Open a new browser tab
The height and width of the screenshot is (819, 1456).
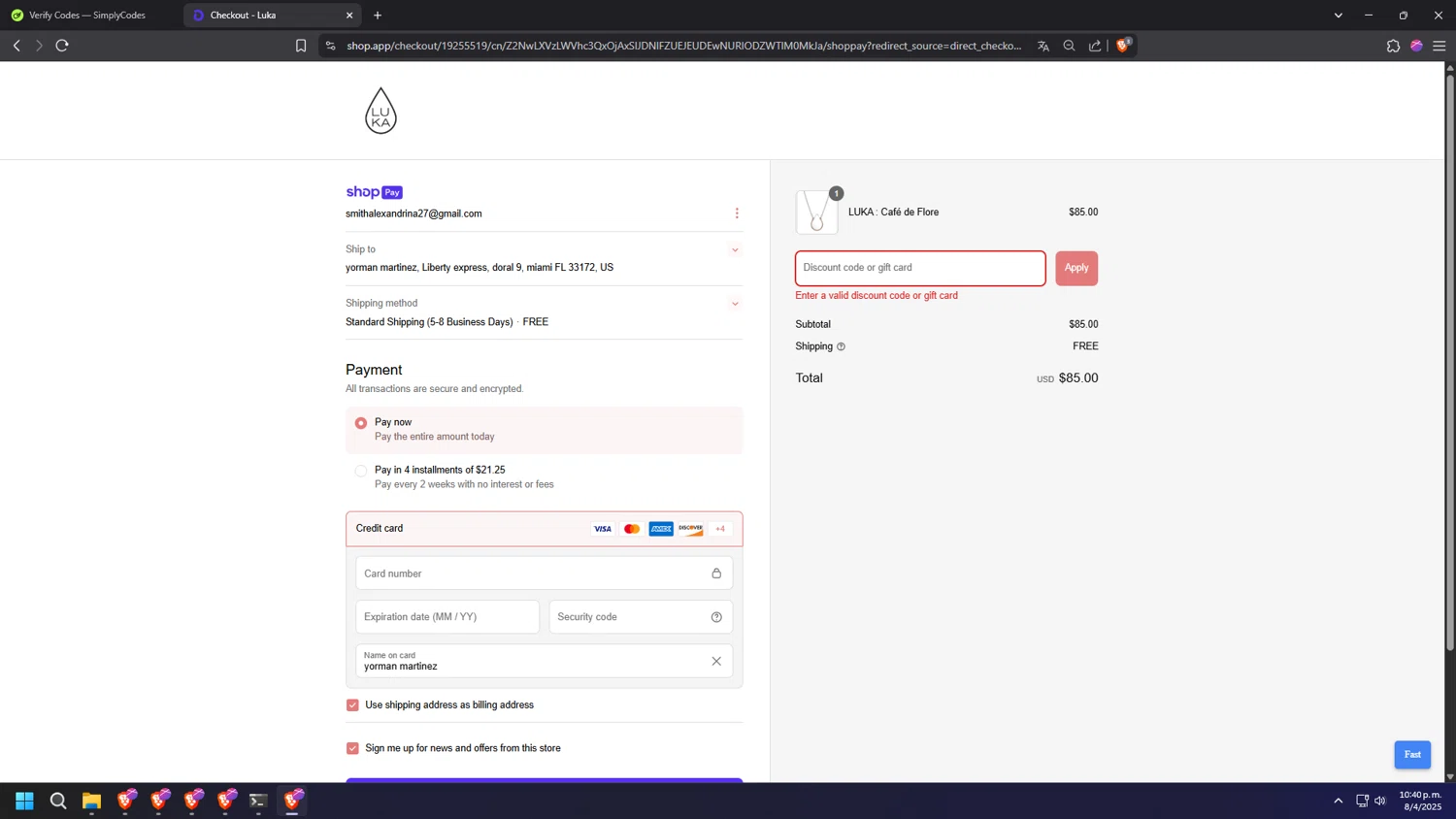[x=378, y=16]
